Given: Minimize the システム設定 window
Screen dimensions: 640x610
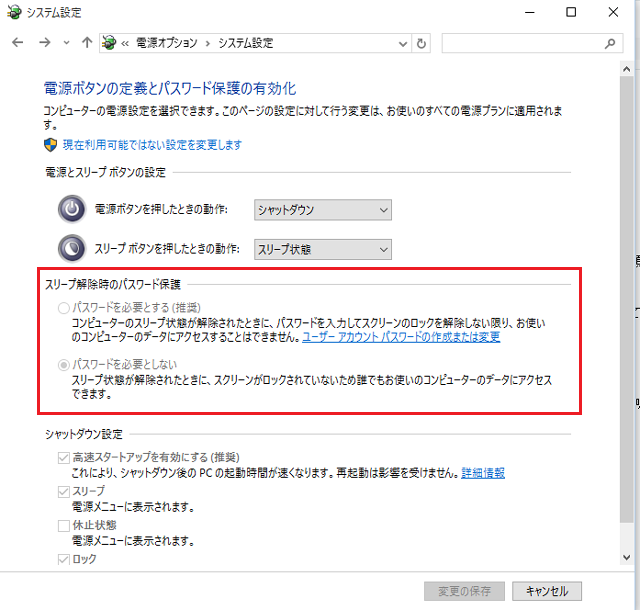Looking at the screenshot, I should pyautogui.click(x=530, y=12).
